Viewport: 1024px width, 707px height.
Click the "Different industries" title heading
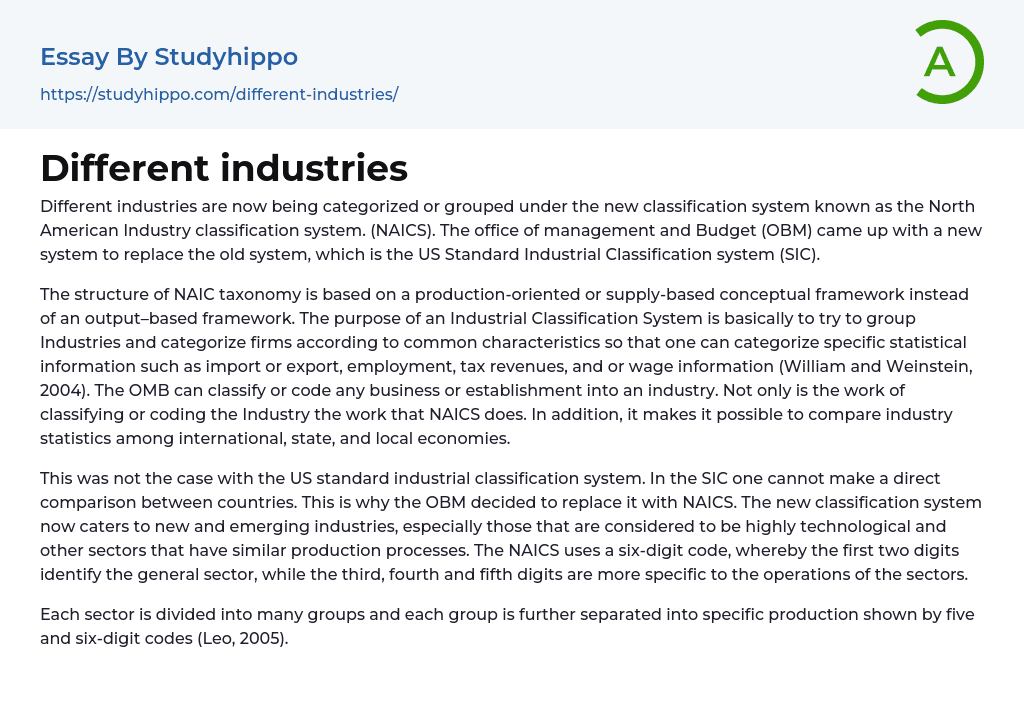(x=224, y=168)
